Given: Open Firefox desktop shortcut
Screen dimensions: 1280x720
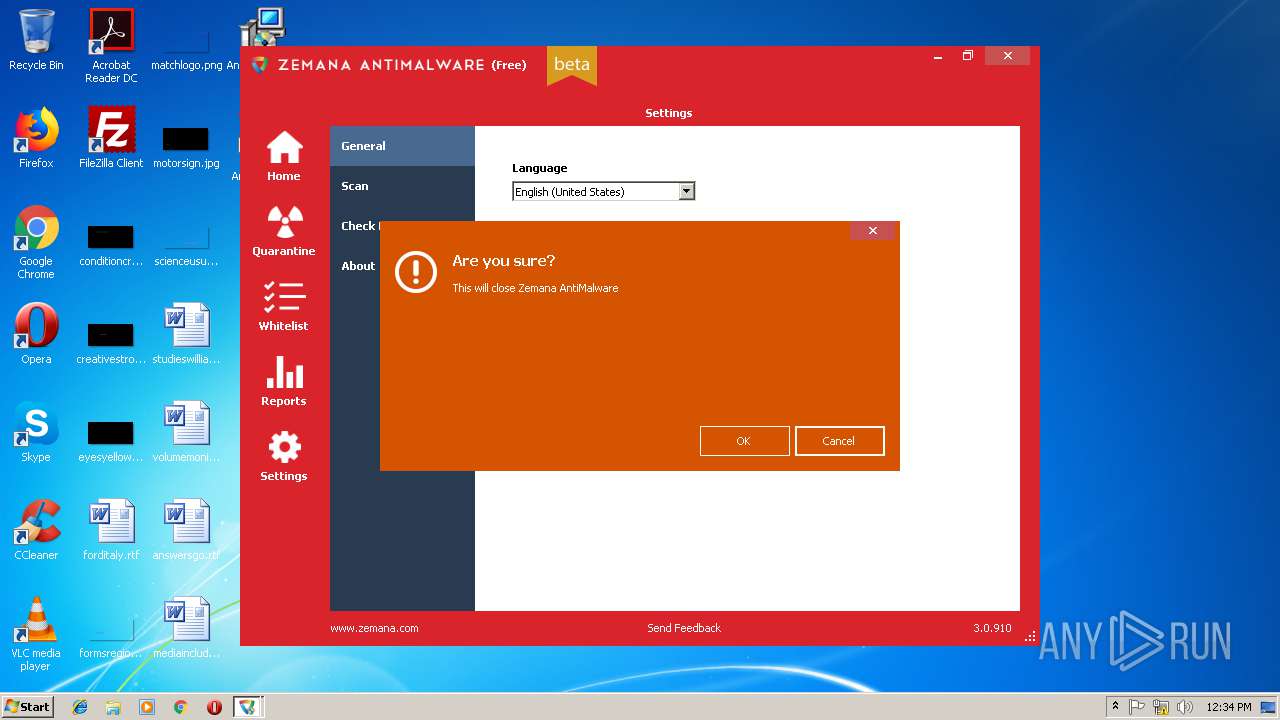Looking at the screenshot, I should pos(36,138).
